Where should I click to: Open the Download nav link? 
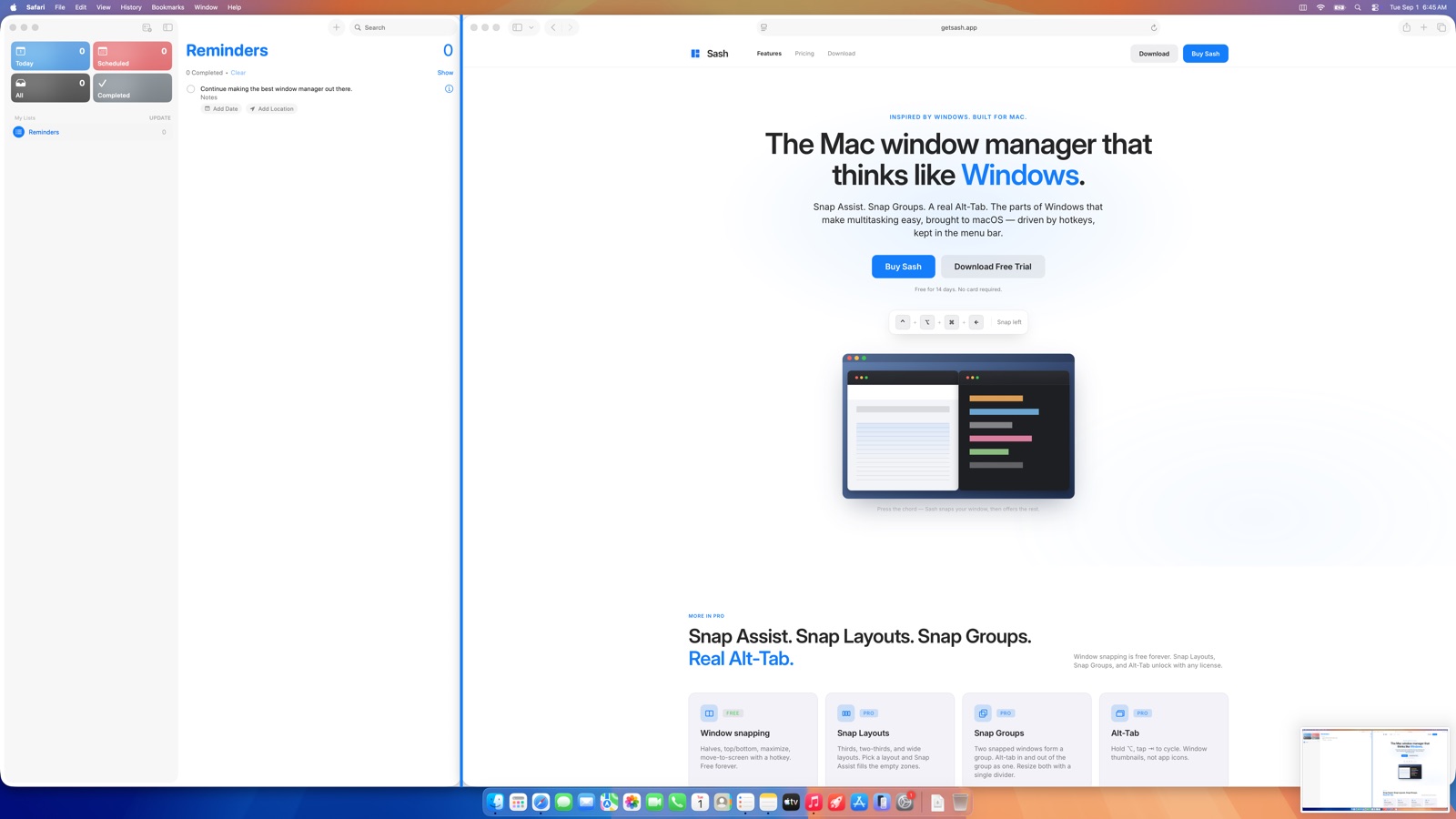click(841, 54)
